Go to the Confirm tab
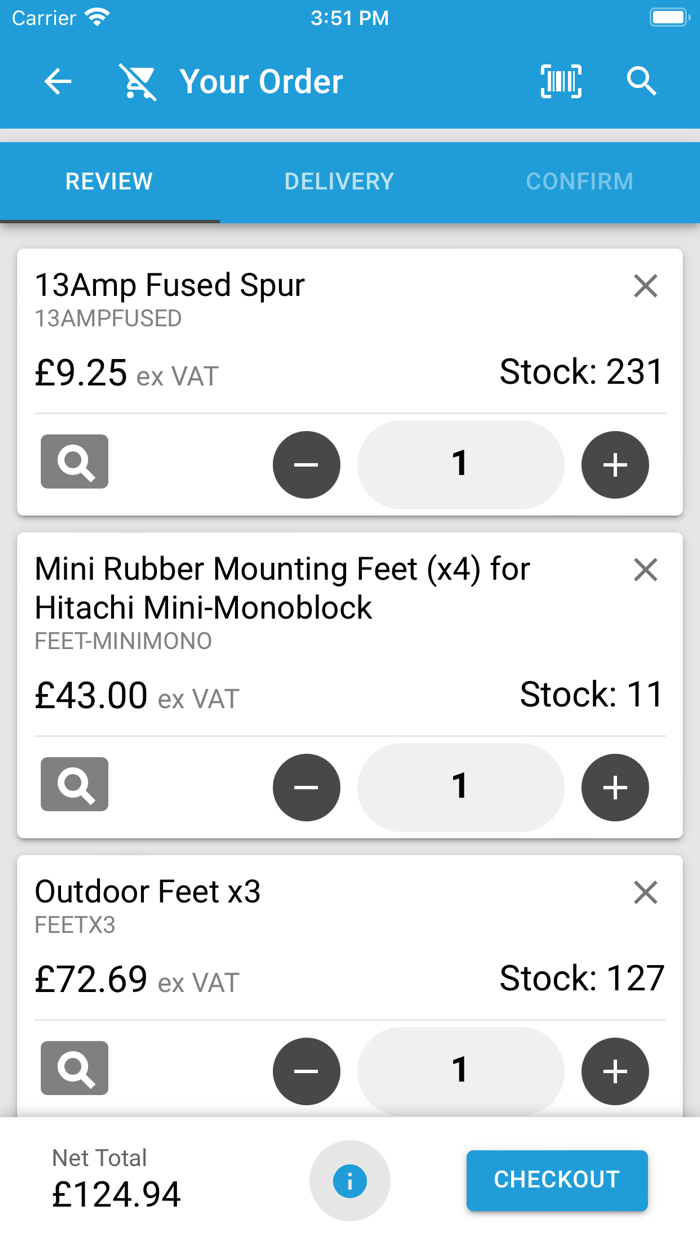 [579, 182]
